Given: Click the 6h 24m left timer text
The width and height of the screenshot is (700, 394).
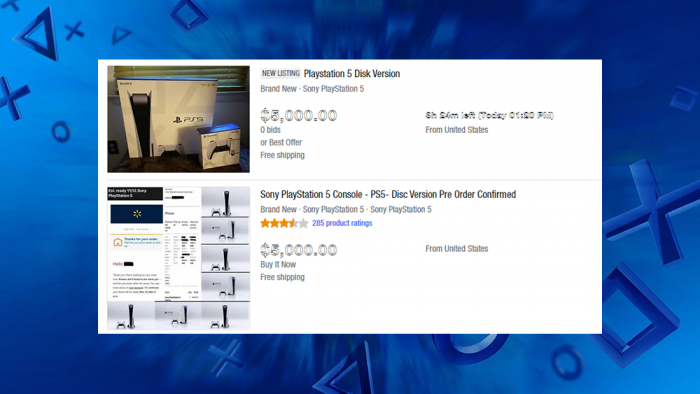Looking at the screenshot, I should 489,116.
